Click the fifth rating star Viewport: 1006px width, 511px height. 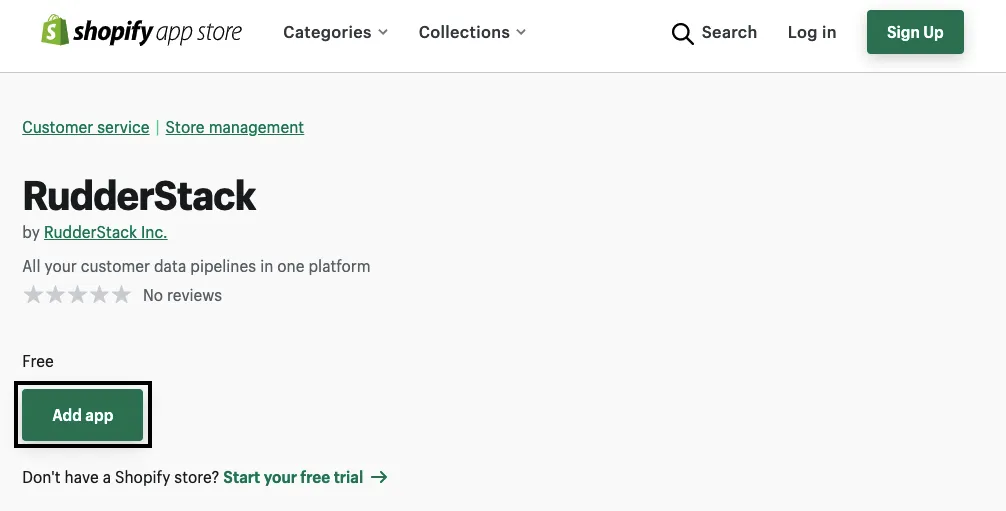[x=121, y=295]
